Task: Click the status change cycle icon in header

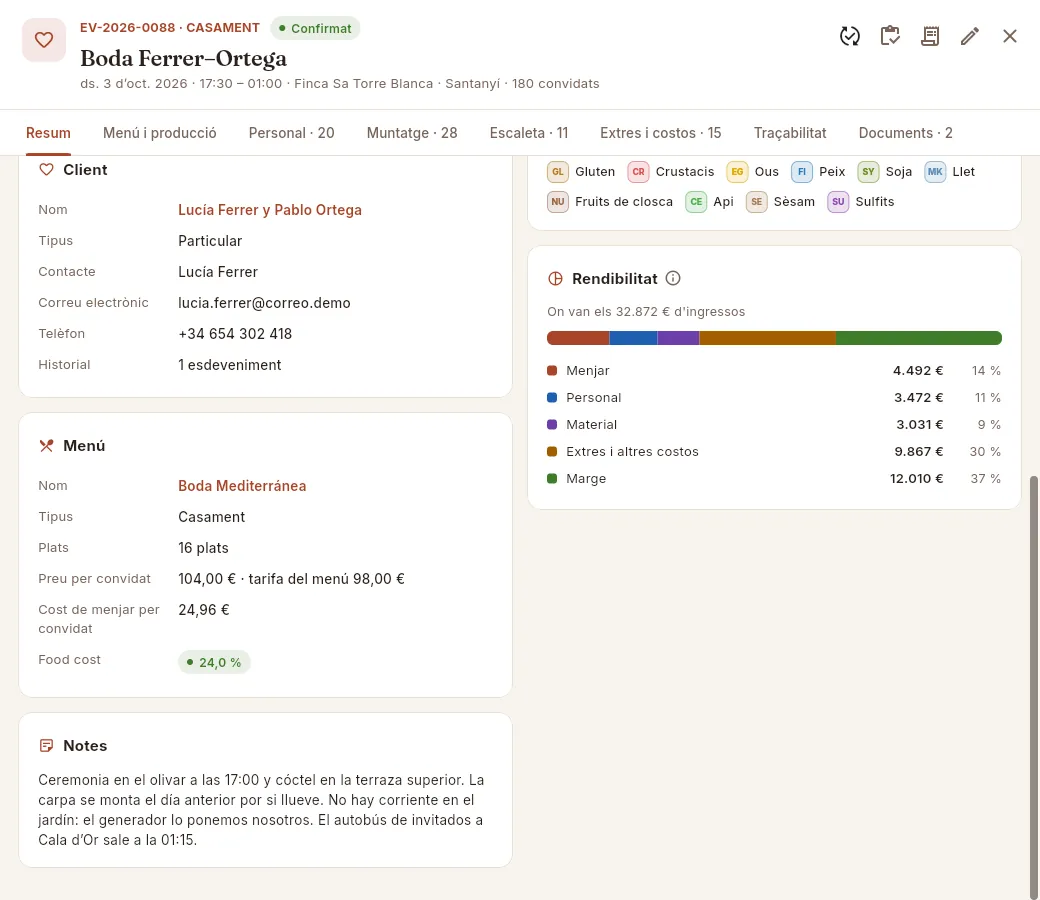Action: (x=850, y=36)
